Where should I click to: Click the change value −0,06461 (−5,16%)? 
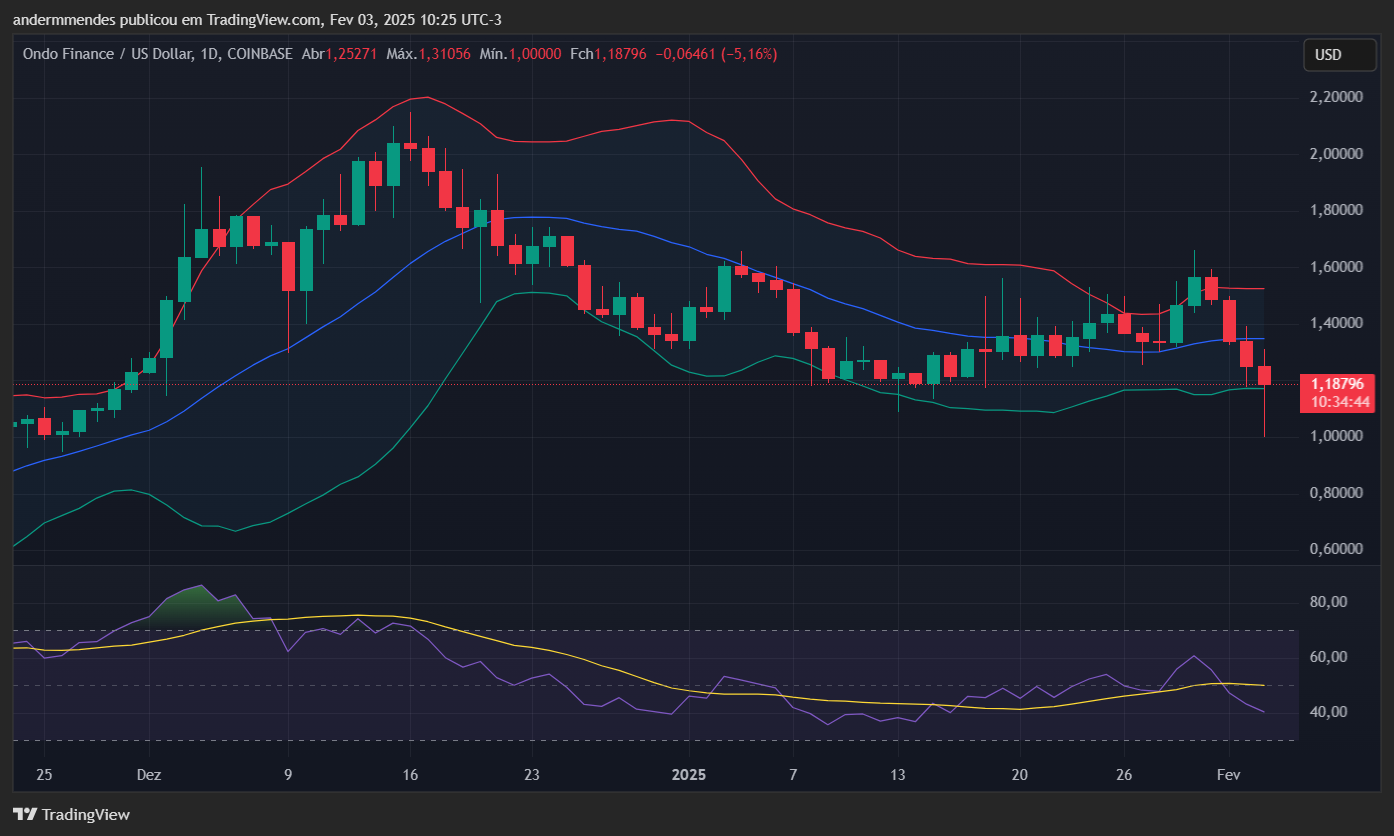coord(716,53)
